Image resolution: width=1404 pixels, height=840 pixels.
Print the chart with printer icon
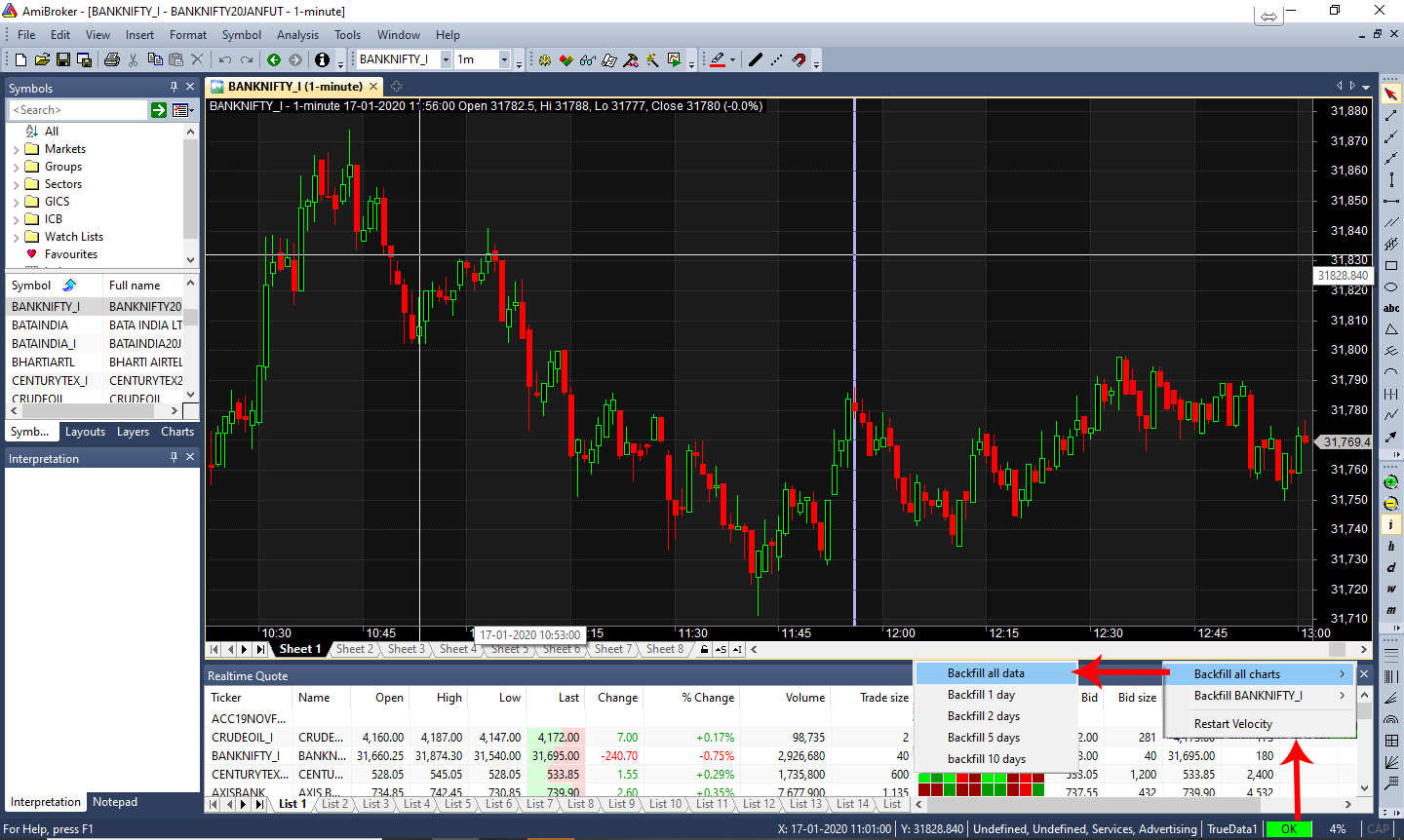point(111,59)
